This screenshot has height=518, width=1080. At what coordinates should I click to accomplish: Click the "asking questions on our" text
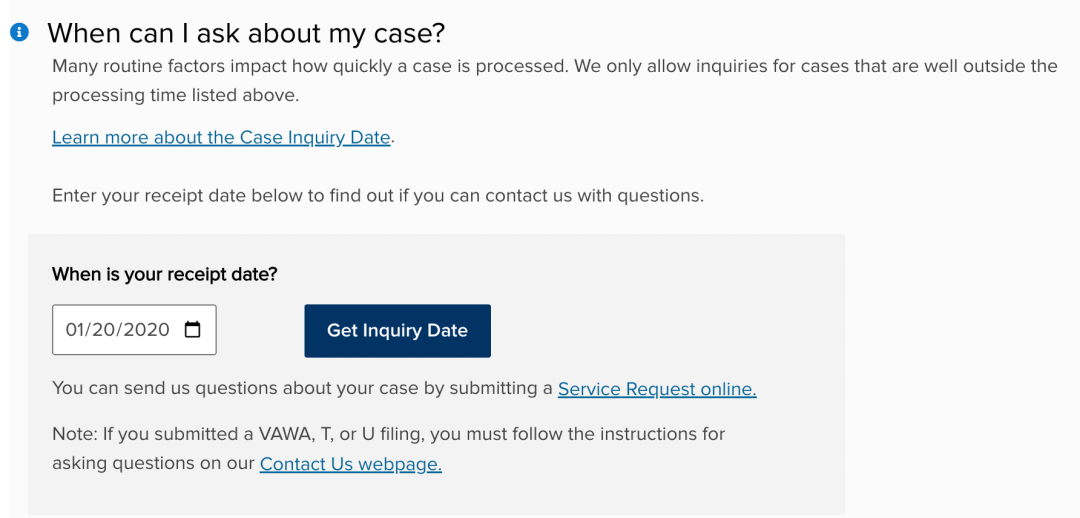pyautogui.click(x=154, y=463)
